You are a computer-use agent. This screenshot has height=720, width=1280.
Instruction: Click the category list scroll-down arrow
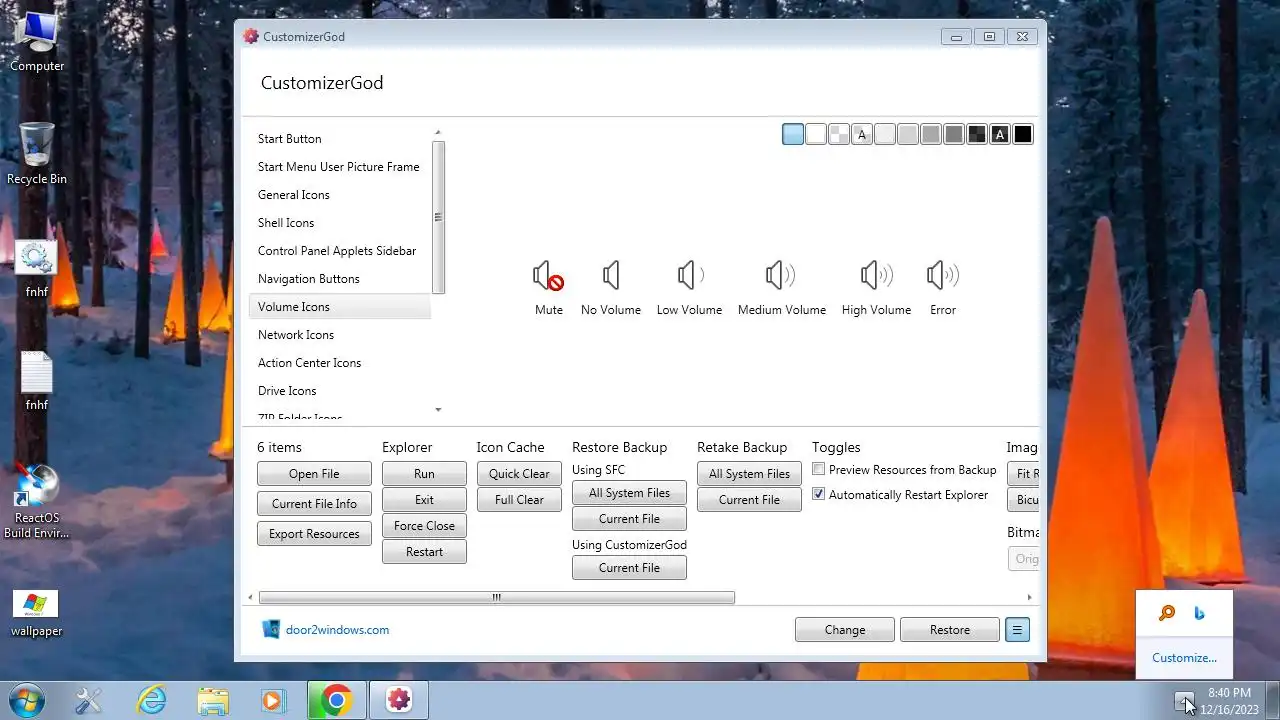tap(438, 410)
